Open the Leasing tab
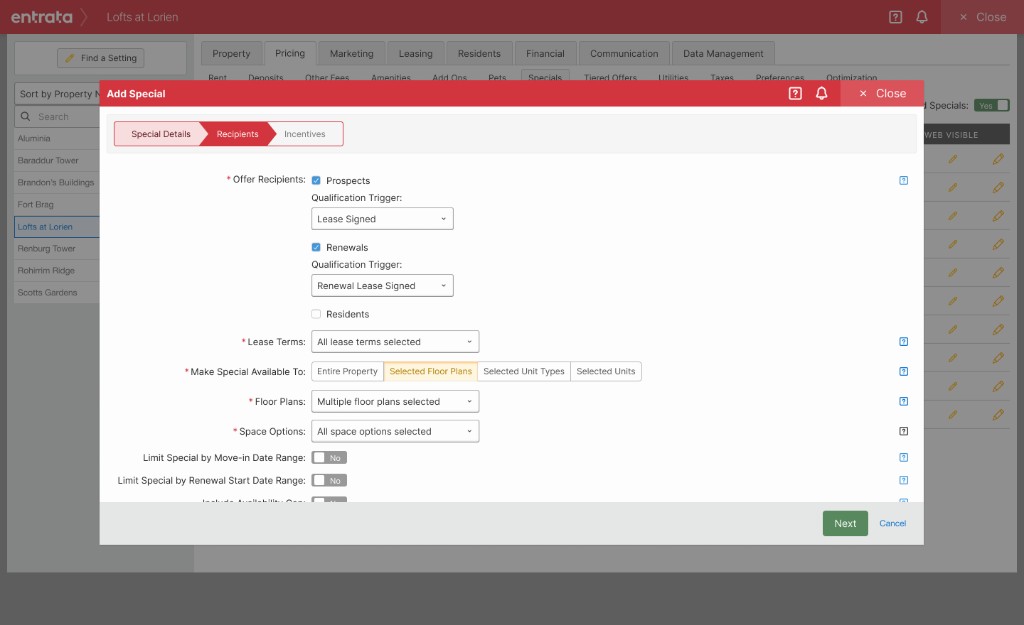The image size is (1024, 625). (415, 54)
